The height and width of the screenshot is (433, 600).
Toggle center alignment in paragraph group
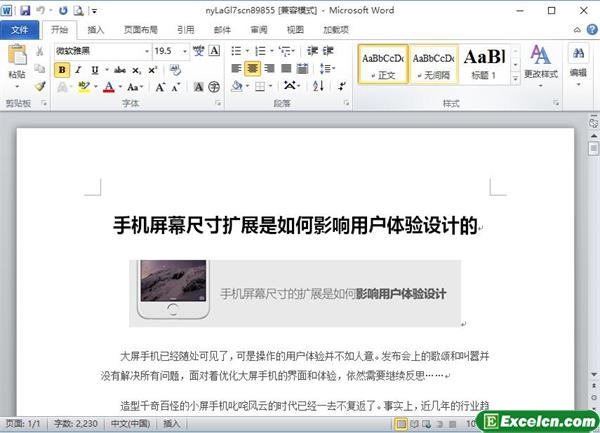tap(252, 69)
